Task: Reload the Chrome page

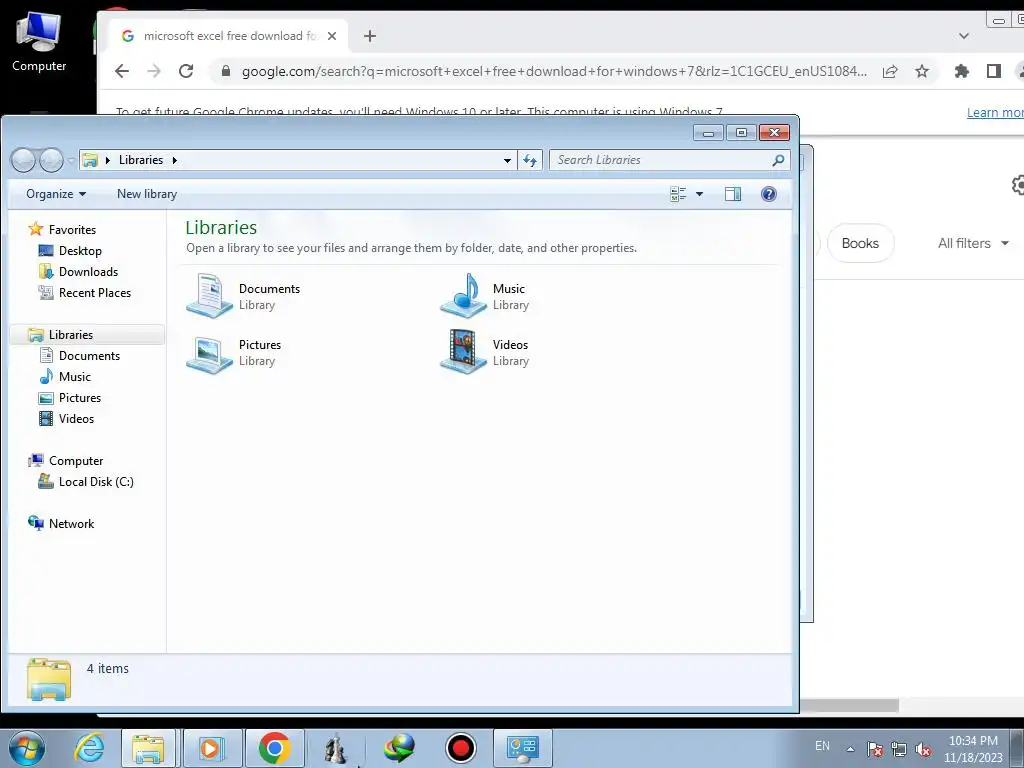Action: pyautogui.click(x=186, y=71)
